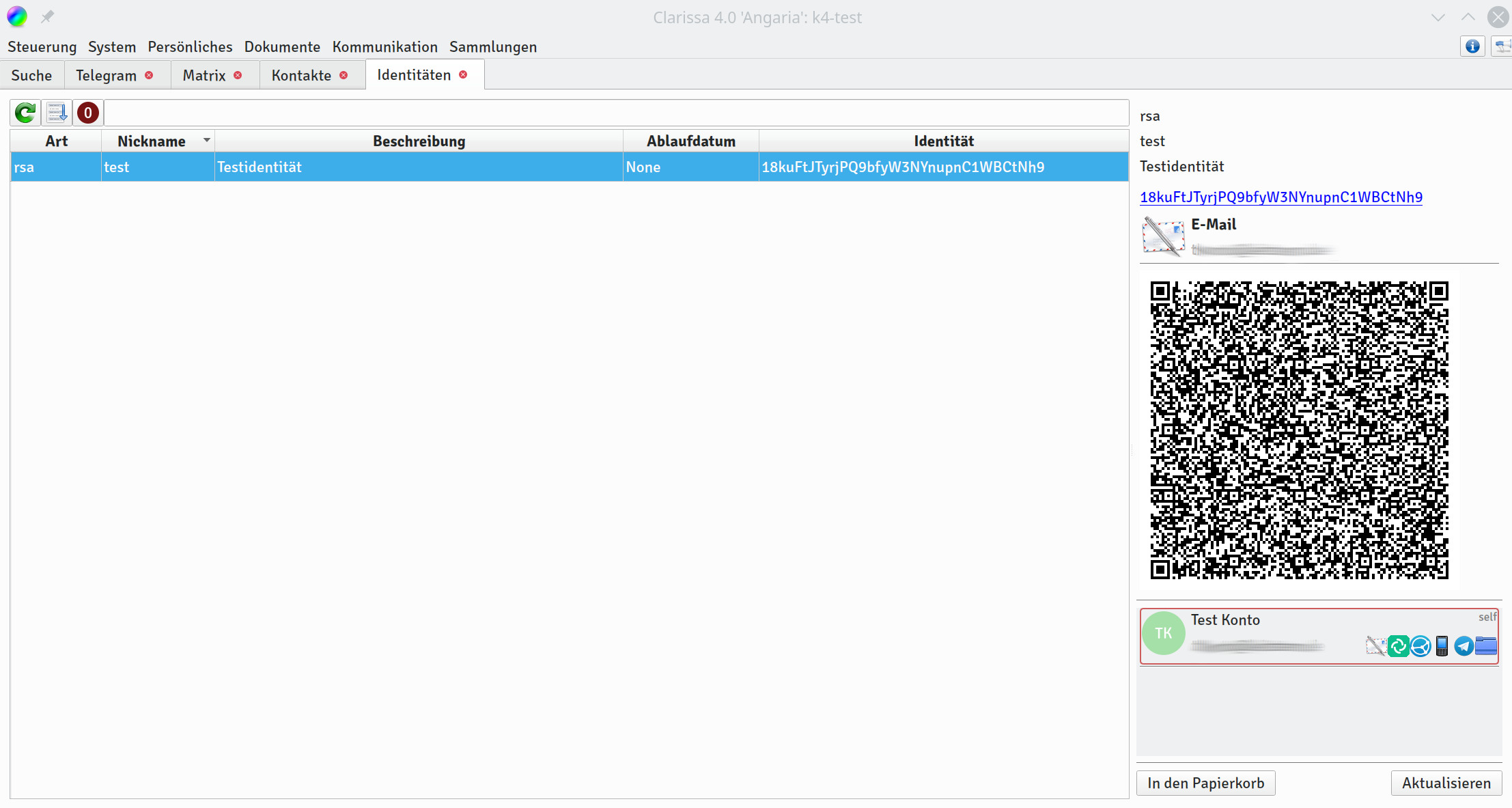Click the identity hash cell in the table row
The width and height of the screenshot is (1512, 808).
coord(944,167)
